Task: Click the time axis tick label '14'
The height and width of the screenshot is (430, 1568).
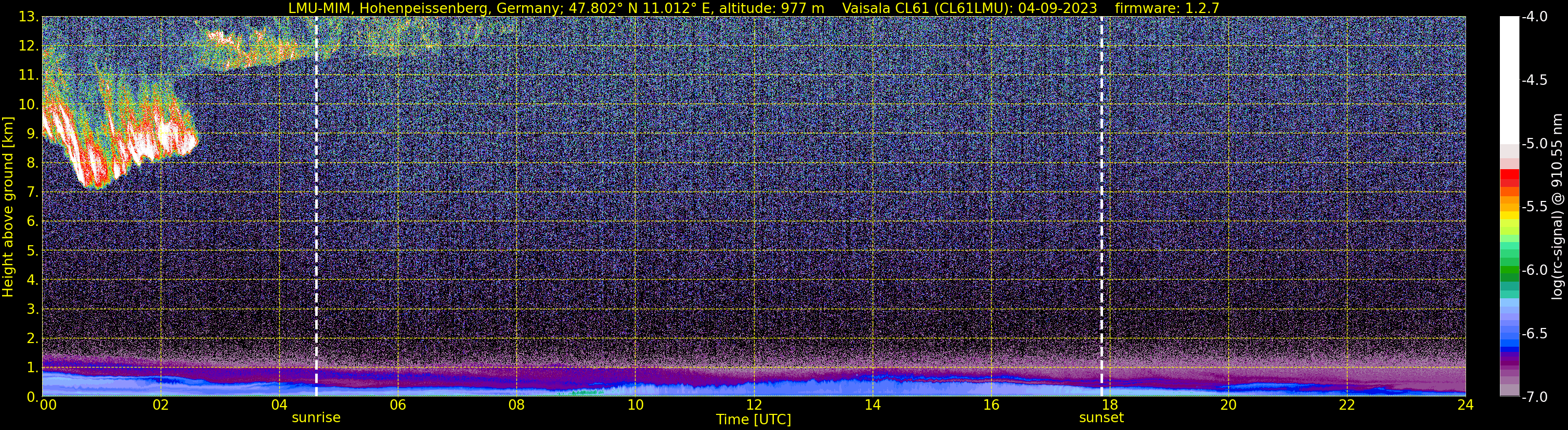Action: coord(872,405)
